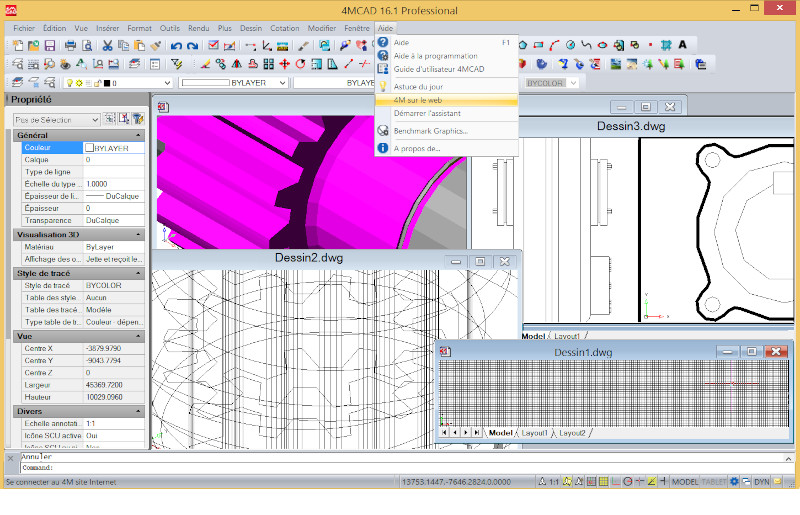Click the Couleur BYLAYER color swatch
Screen dimensions: 800x515
89,148
